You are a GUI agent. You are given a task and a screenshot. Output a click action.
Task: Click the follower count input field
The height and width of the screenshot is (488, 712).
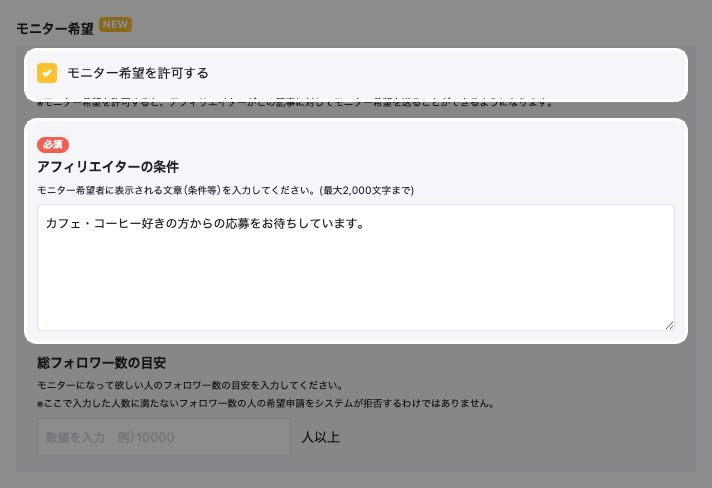click(164, 437)
